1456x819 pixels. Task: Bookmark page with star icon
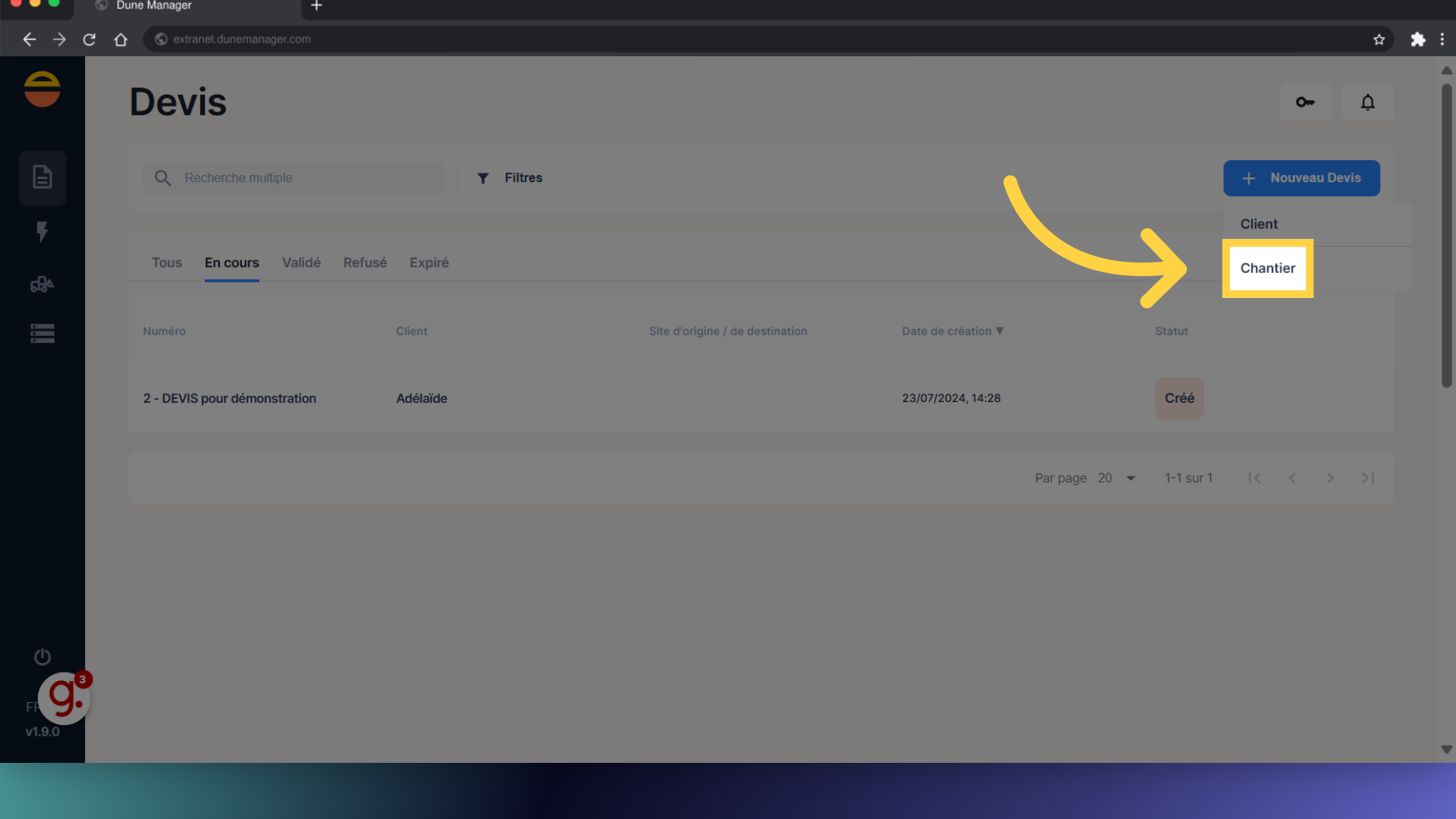pos(1379,39)
